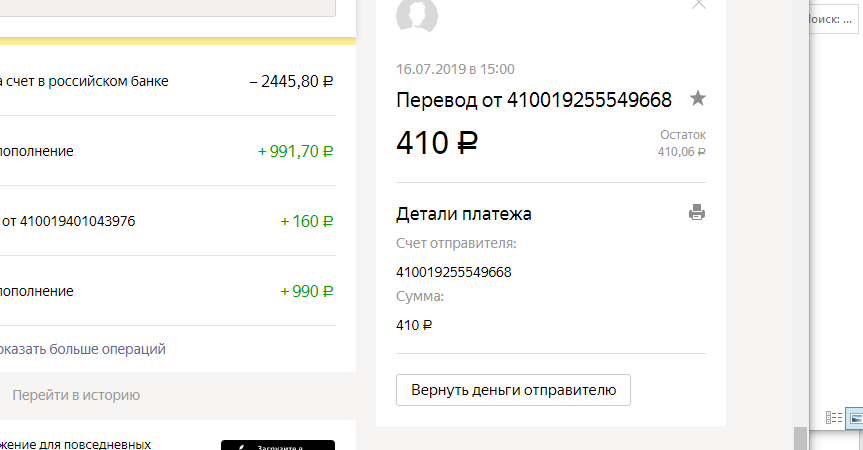Open Показать больше операций link

[x=83, y=349]
